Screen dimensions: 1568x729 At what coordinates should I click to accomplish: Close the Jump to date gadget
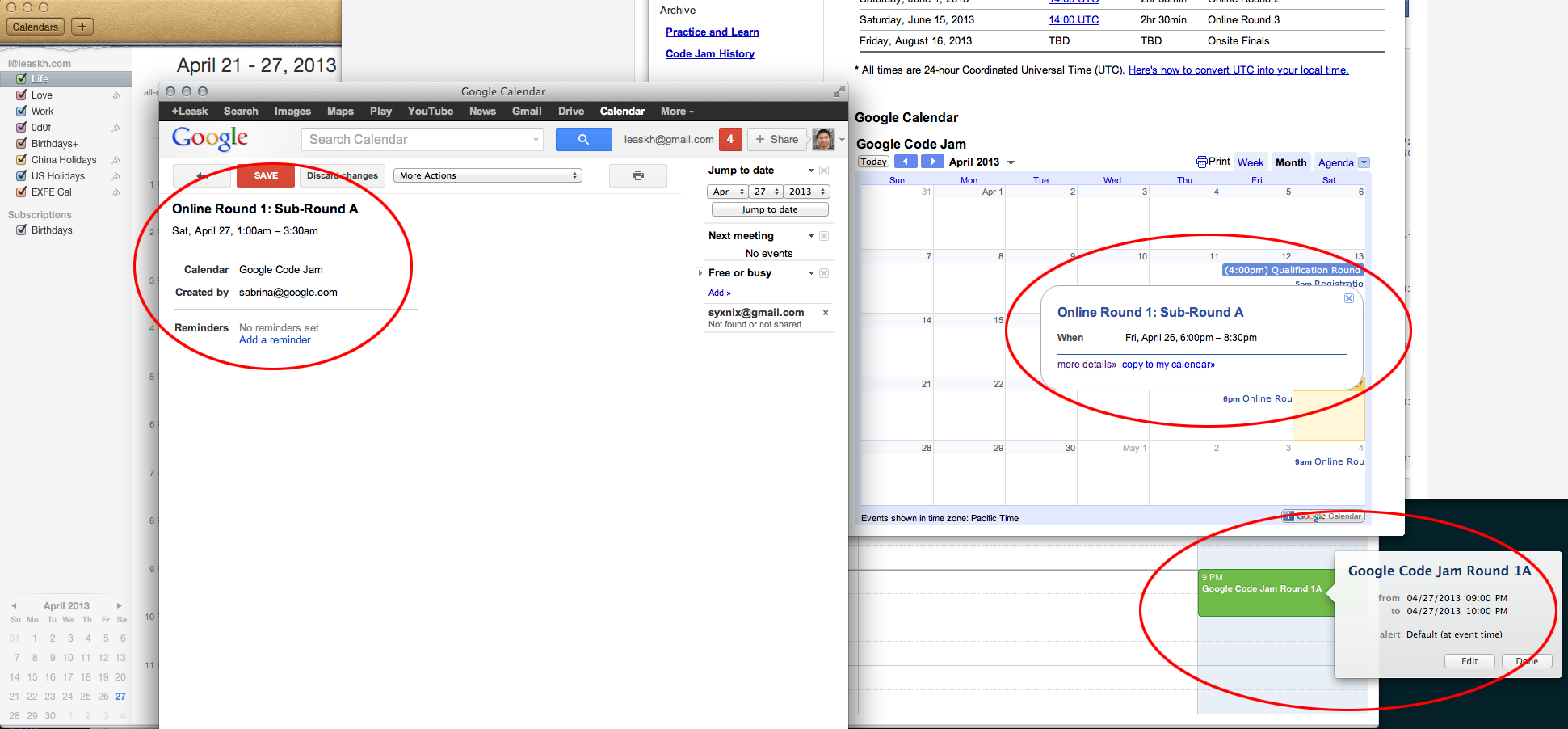pyautogui.click(x=824, y=171)
